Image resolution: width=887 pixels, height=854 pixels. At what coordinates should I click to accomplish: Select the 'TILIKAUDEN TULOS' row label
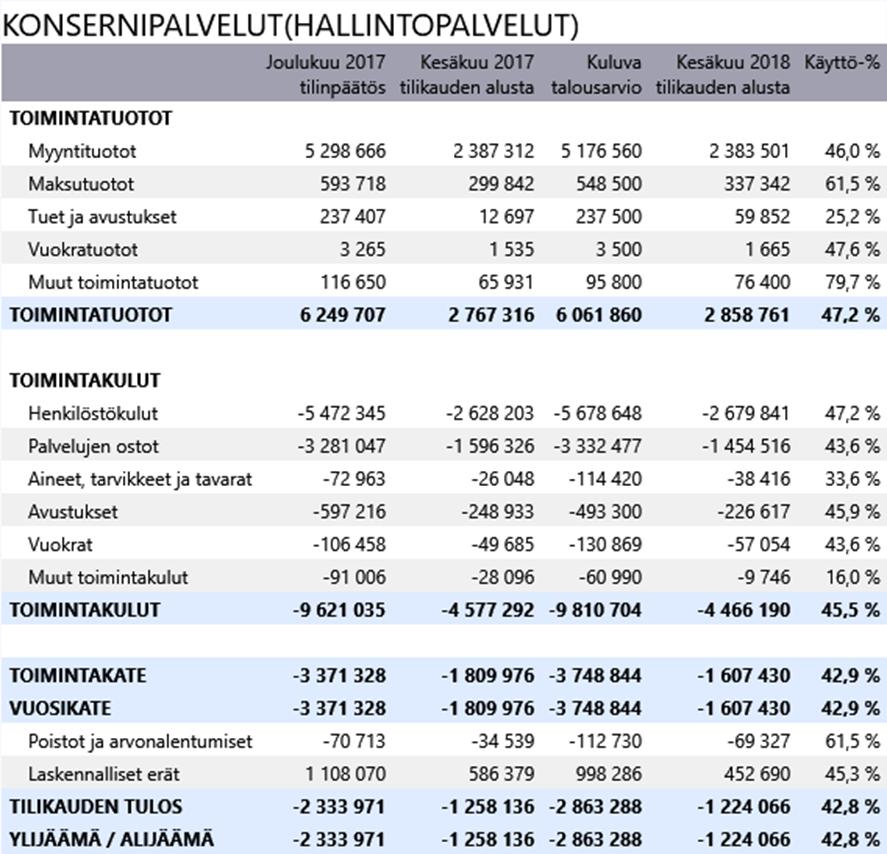(96, 807)
